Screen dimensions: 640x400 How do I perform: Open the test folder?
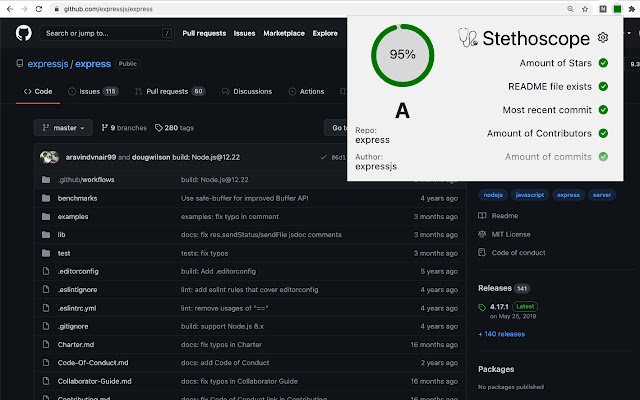pyautogui.click(x=64, y=253)
